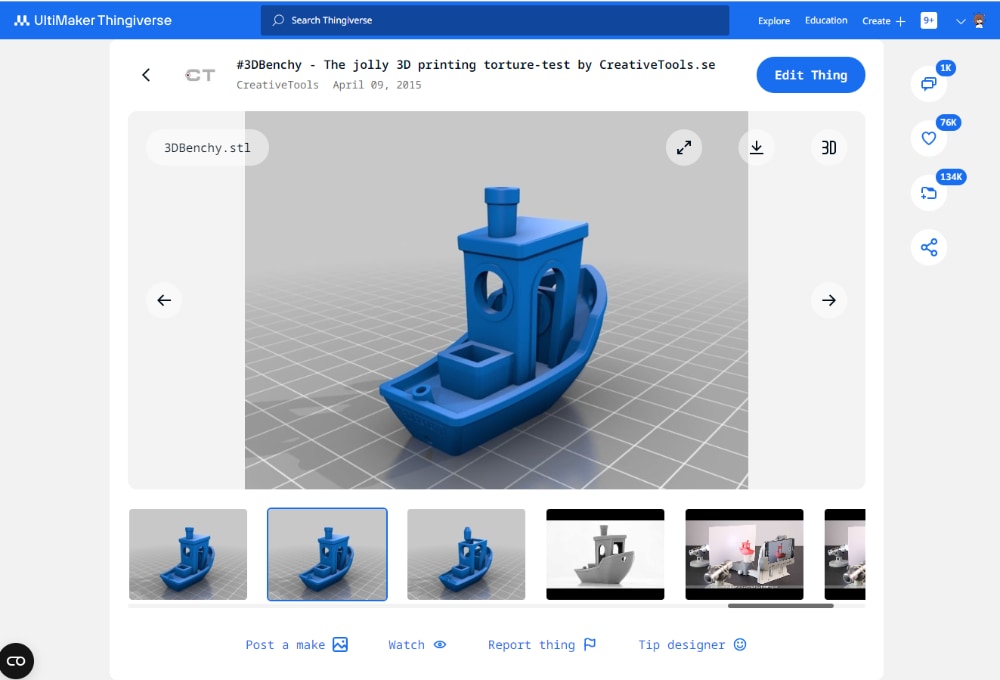Viewport: 1000px width, 680px height.
Task: Click the 3DBenchy thing title
Action: [476, 65]
